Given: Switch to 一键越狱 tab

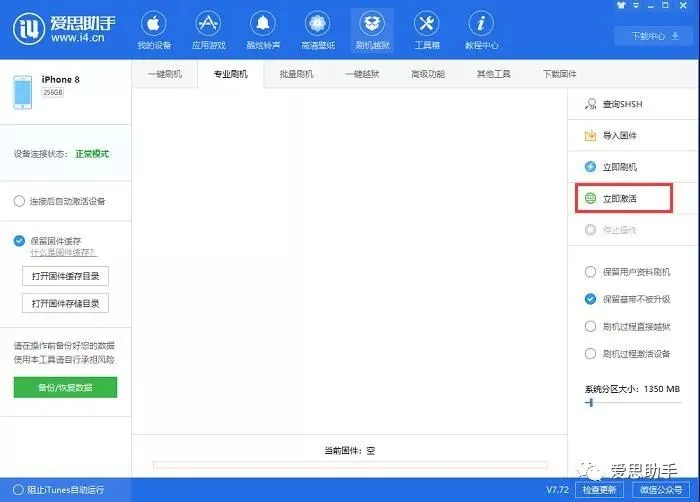Looking at the screenshot, I should click(362, 74).
